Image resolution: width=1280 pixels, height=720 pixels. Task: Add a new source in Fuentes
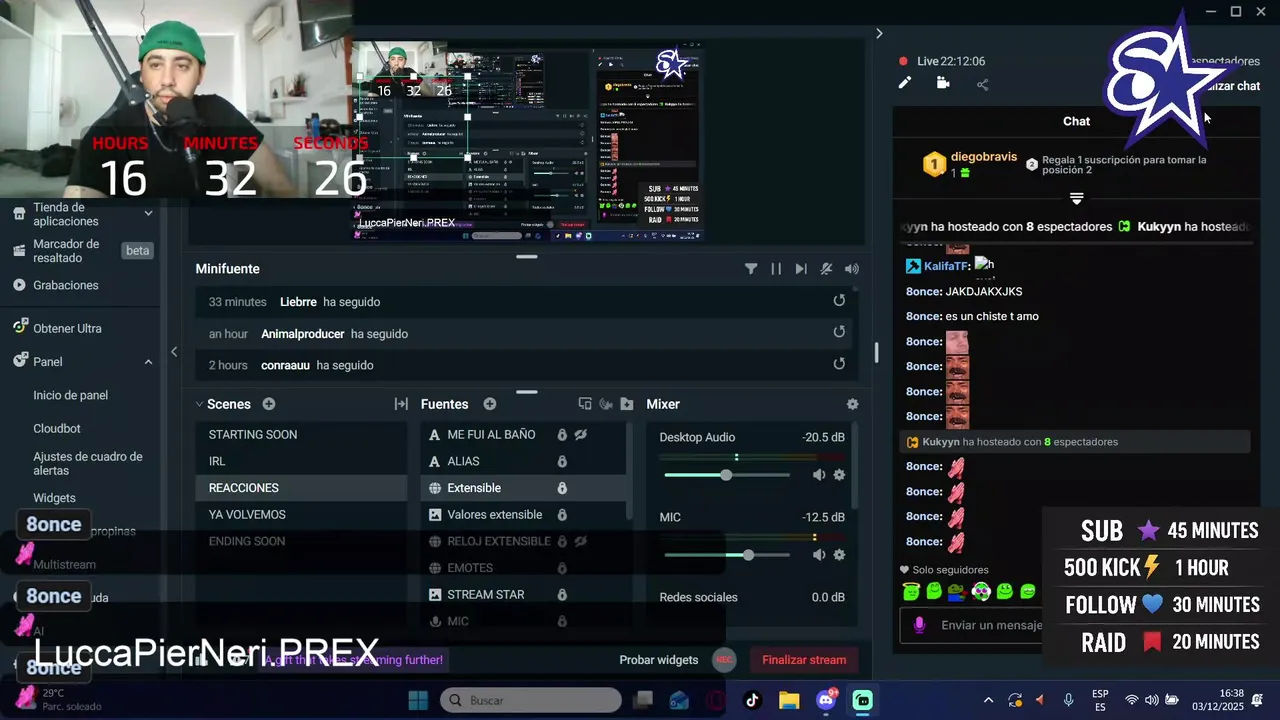(490, 404)
